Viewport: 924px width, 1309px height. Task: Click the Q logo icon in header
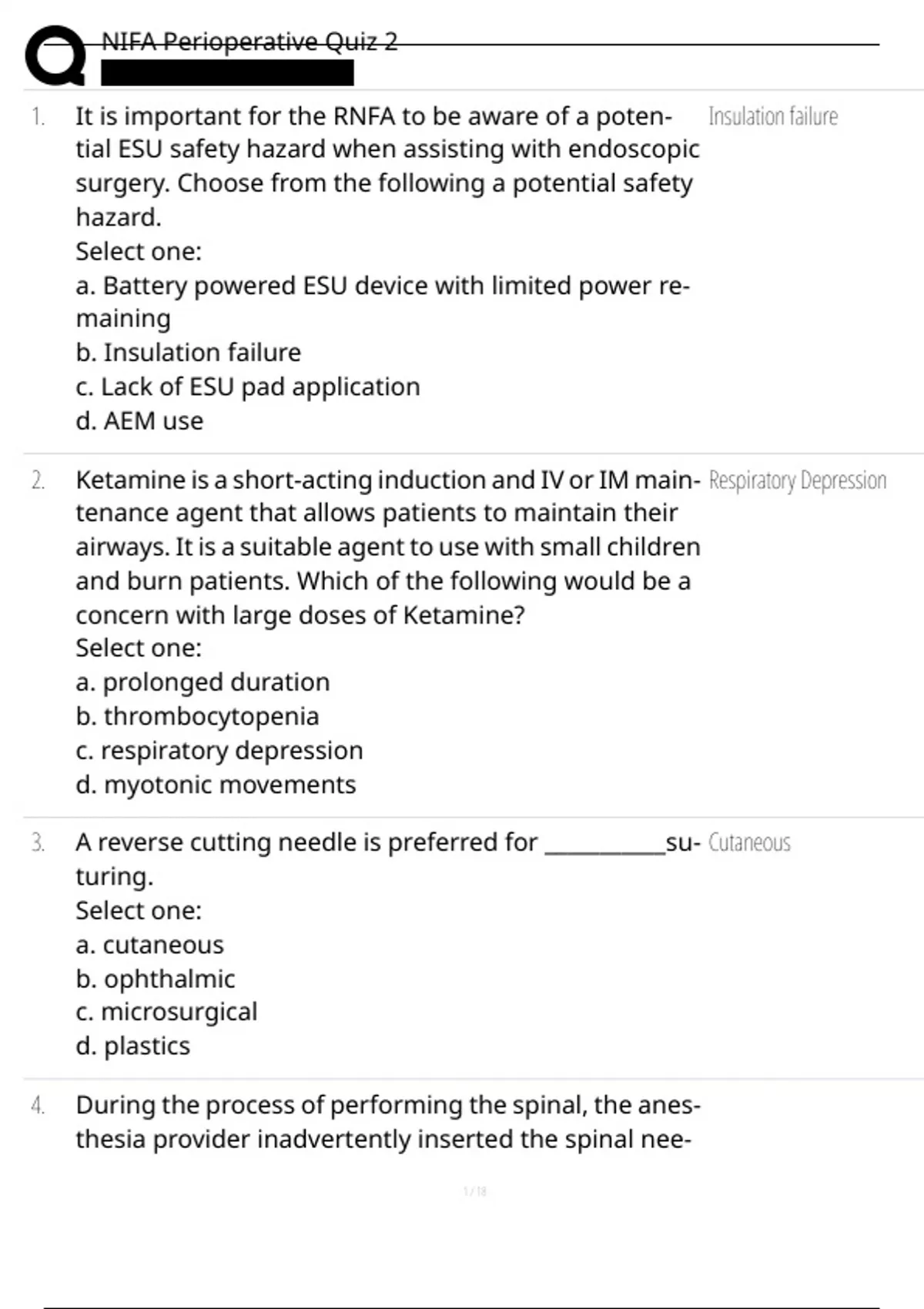pyautogui.click(x=55, y=55)
